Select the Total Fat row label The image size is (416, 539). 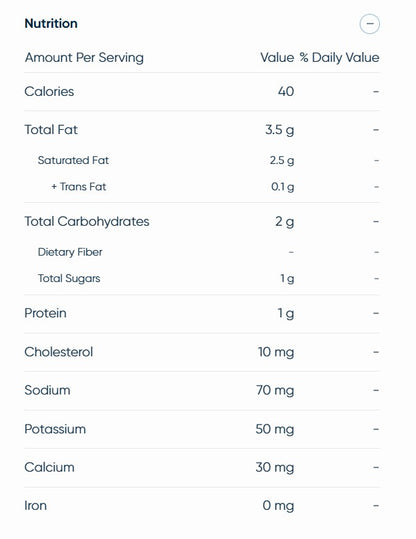point(51,130)
